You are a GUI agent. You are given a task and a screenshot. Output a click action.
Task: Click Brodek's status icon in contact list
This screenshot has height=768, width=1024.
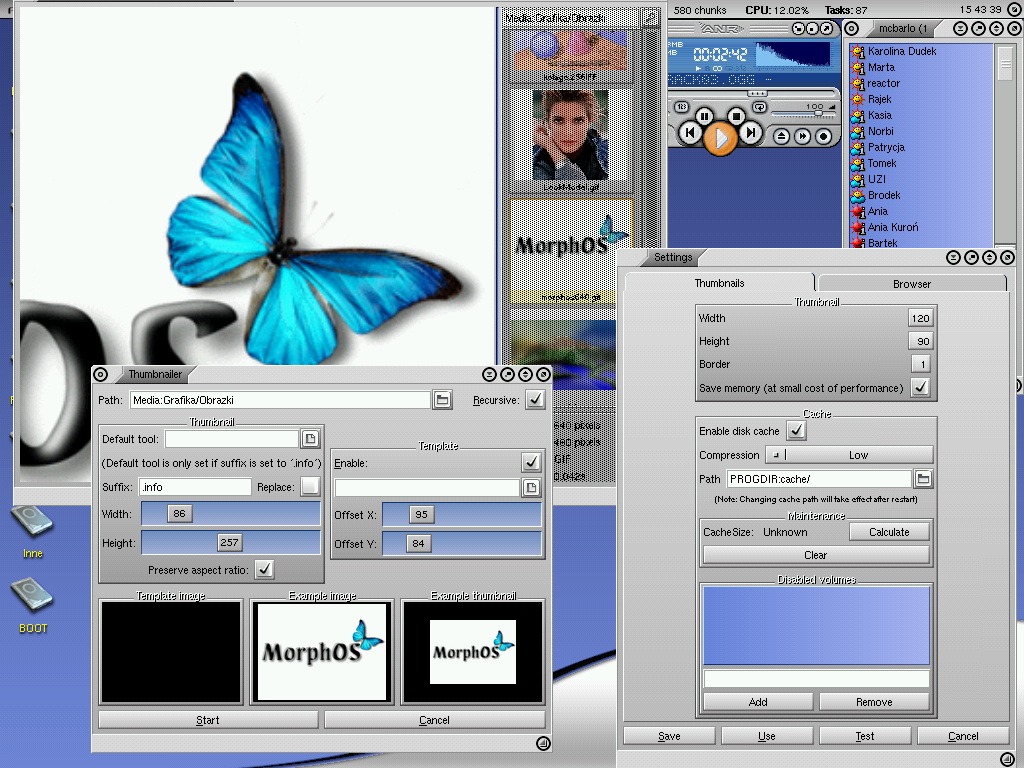pos(858,195)
